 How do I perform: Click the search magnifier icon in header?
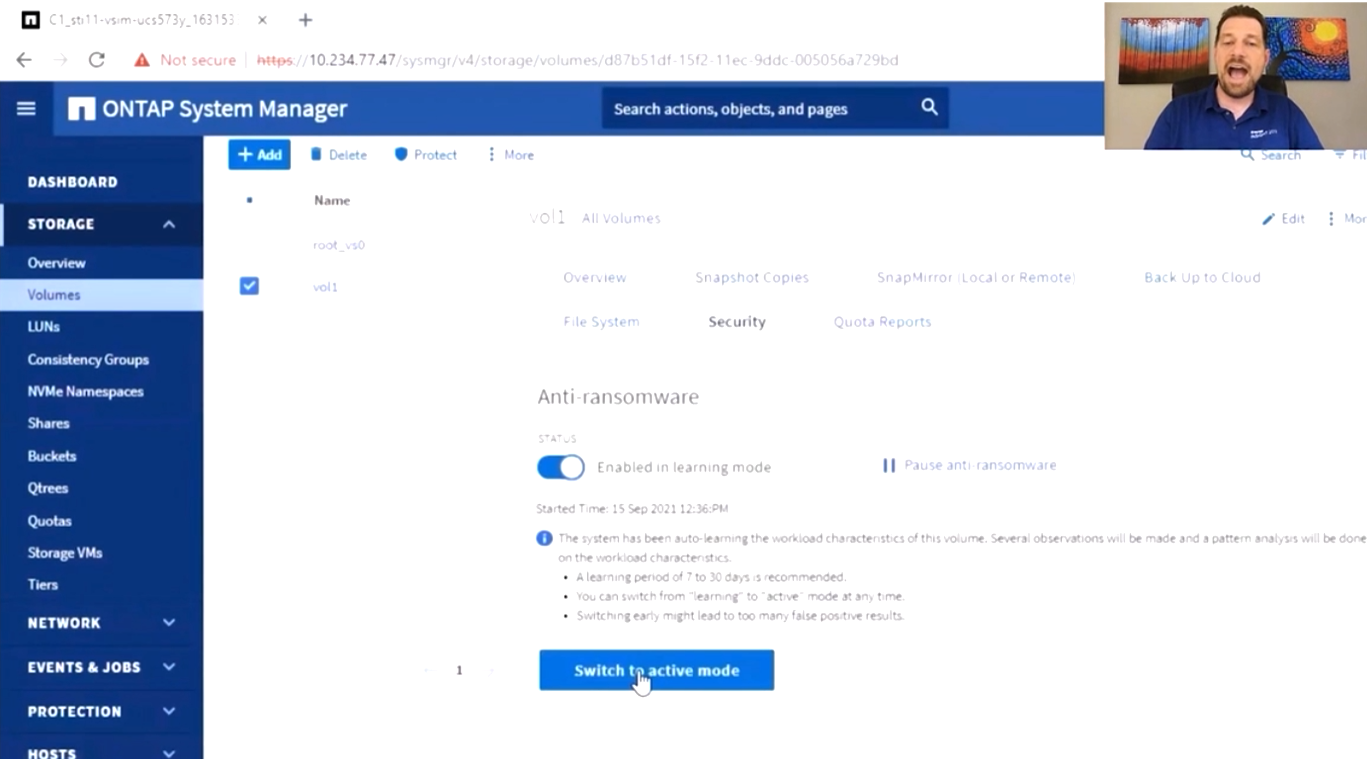tap(929, 107)
